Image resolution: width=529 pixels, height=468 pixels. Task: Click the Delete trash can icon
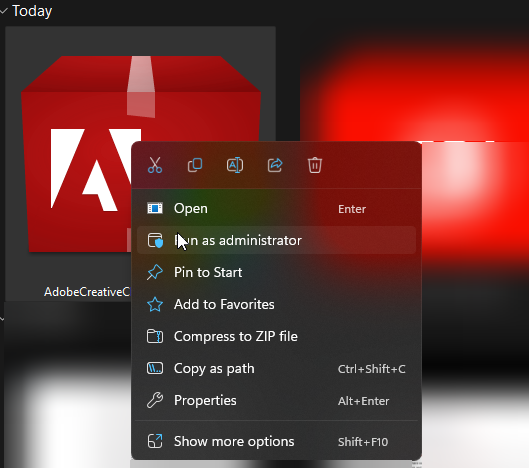point(315,165)
